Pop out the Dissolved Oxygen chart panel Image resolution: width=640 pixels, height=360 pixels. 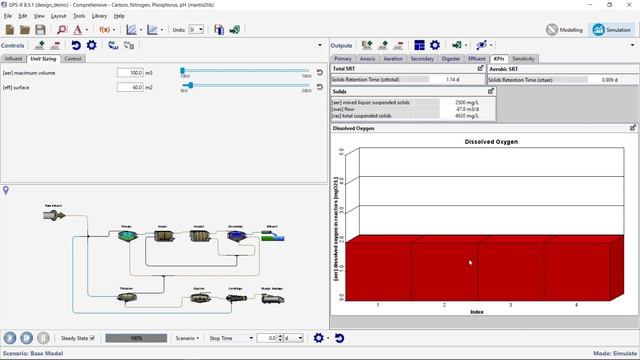(633, 128)
